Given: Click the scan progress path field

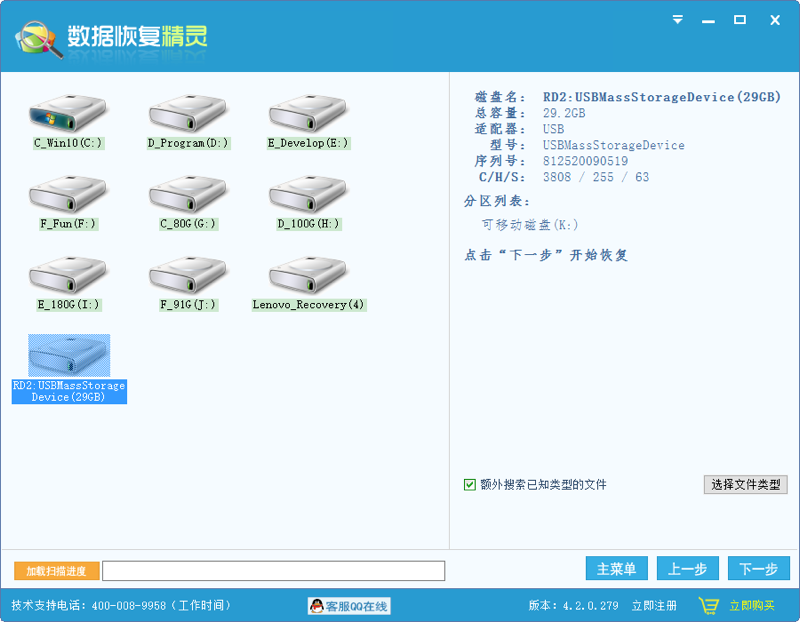Looking at the screenshot, I should (x=273, y=571).
